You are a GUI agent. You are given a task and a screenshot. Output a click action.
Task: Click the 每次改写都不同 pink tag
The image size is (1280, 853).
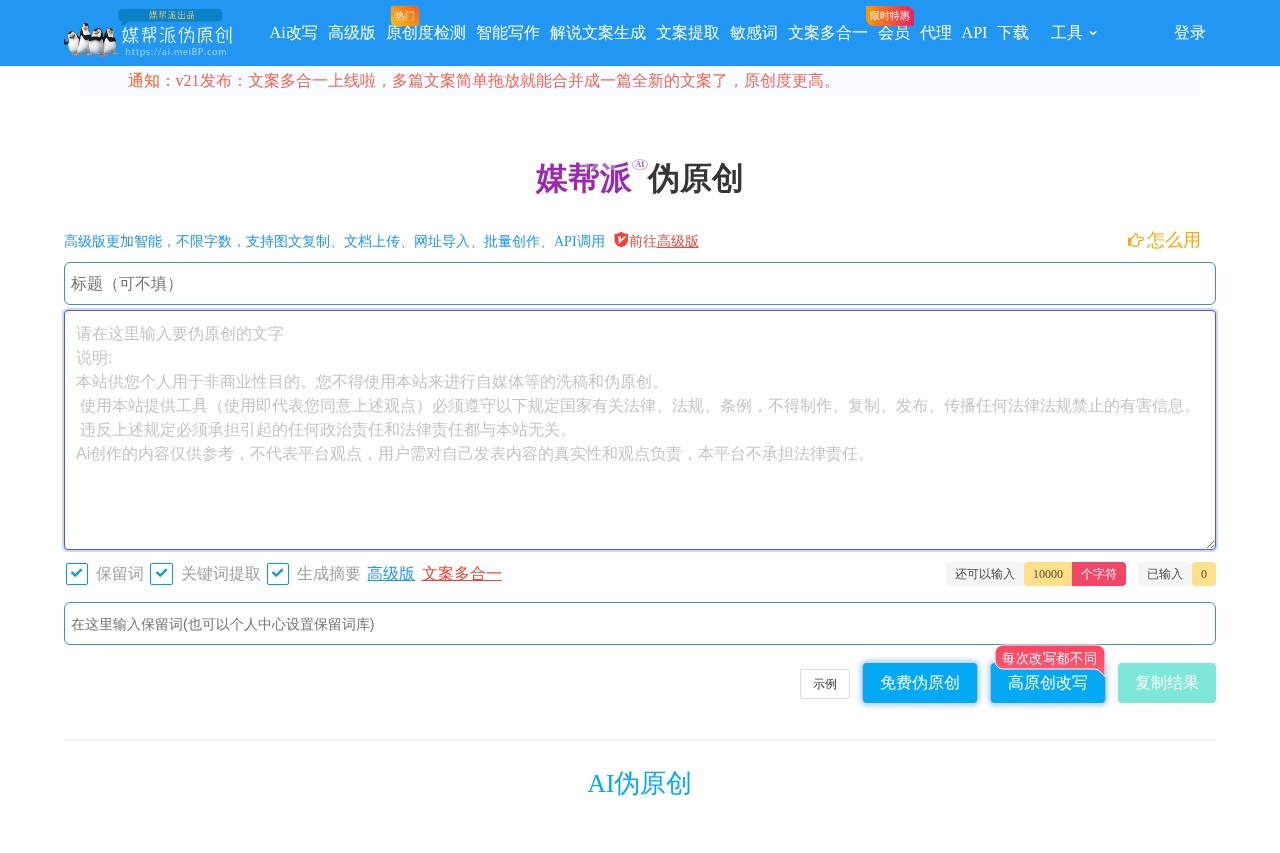pyautogui.click(x=1048, y=658)
